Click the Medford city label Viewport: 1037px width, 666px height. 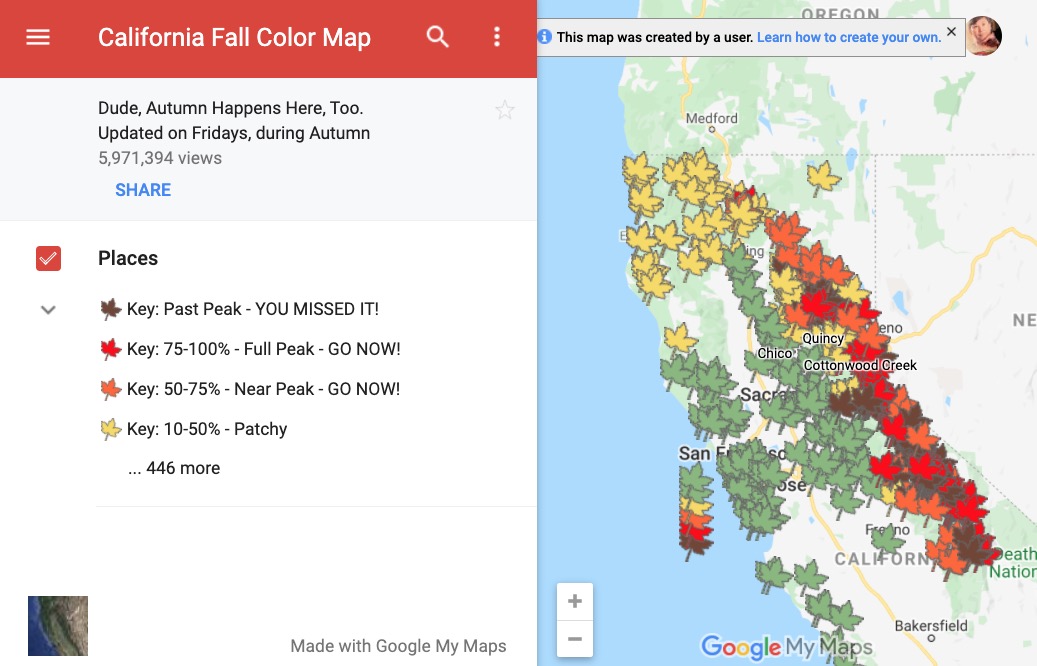click(x=712, y=118)
